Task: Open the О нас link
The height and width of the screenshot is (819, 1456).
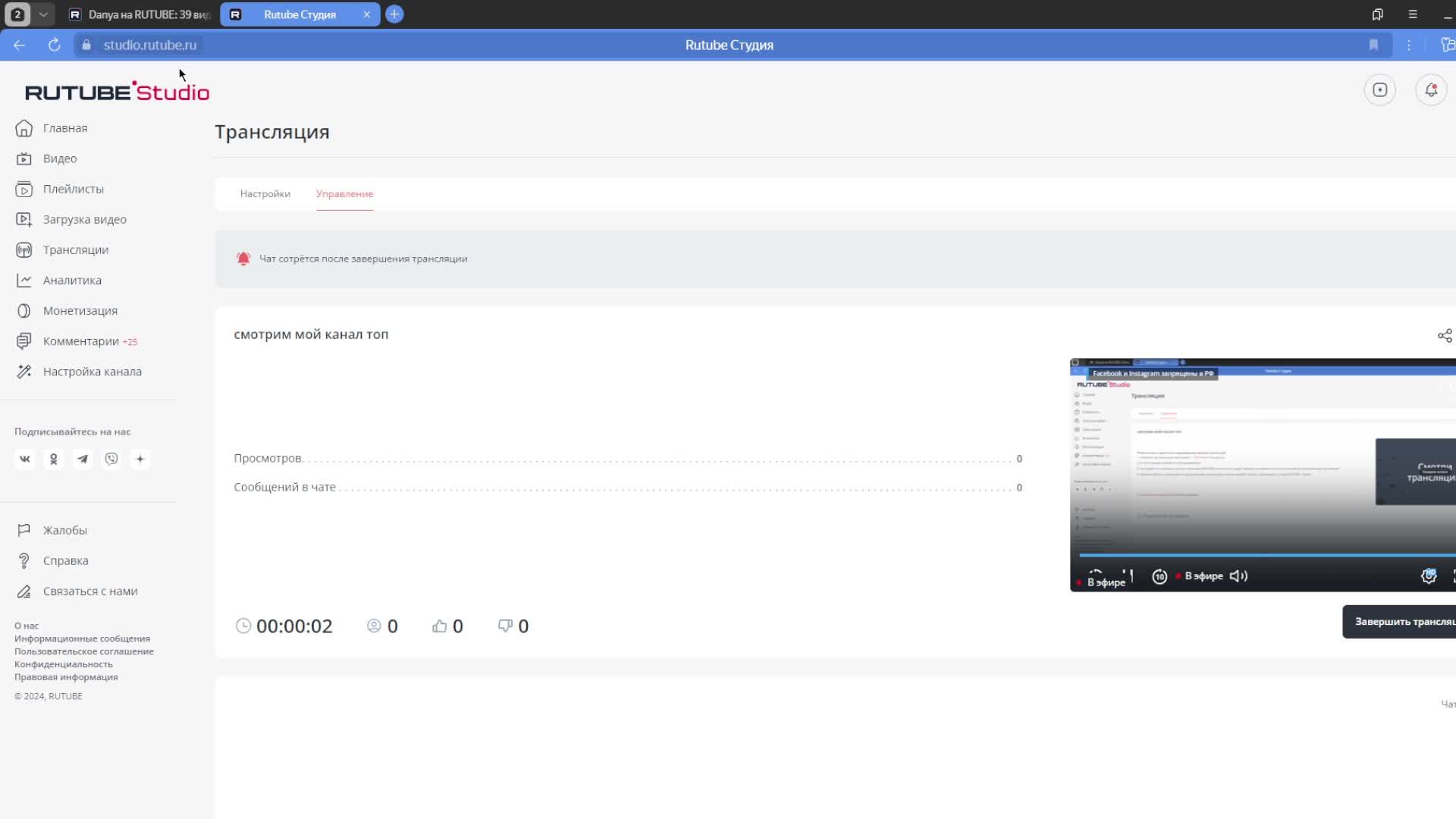Action: (x=27, y=626)
